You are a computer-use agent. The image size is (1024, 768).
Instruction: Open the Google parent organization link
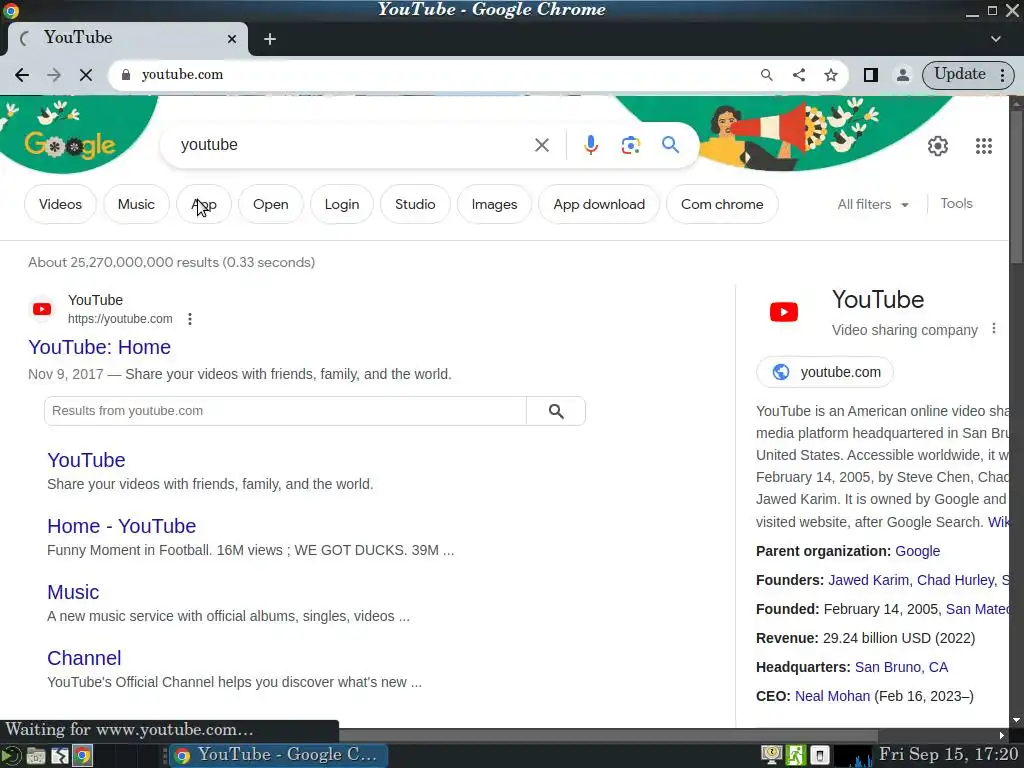(917, 551)
